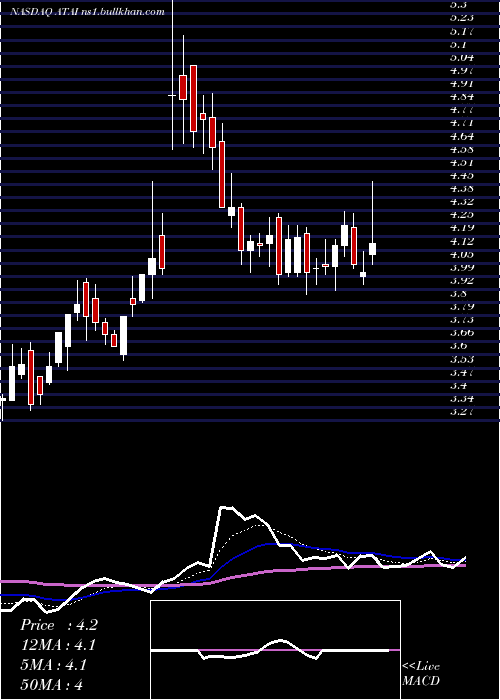The image size is (500, 700).
Task: Select the 4.05 price axis label
Action: tap(462, 254)
